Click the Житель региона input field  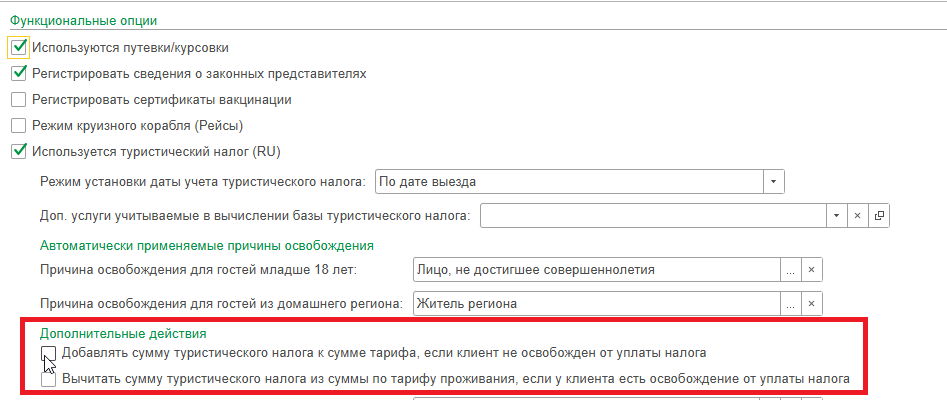click(597, 304)
